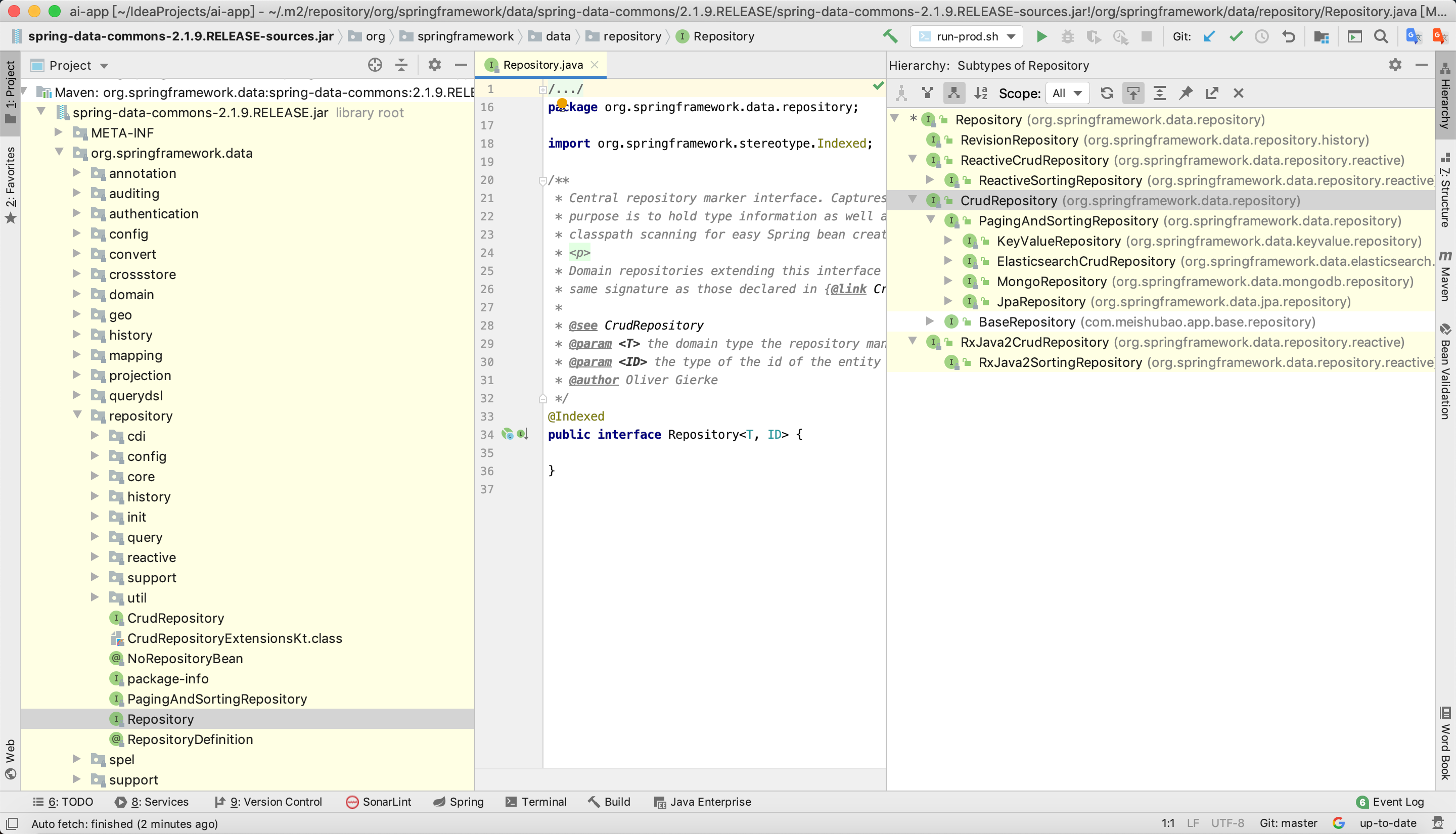This screenshot has width=1456, height=834.
Task: Click LF line separator in status bar
Action: (x=1193, y=823)
